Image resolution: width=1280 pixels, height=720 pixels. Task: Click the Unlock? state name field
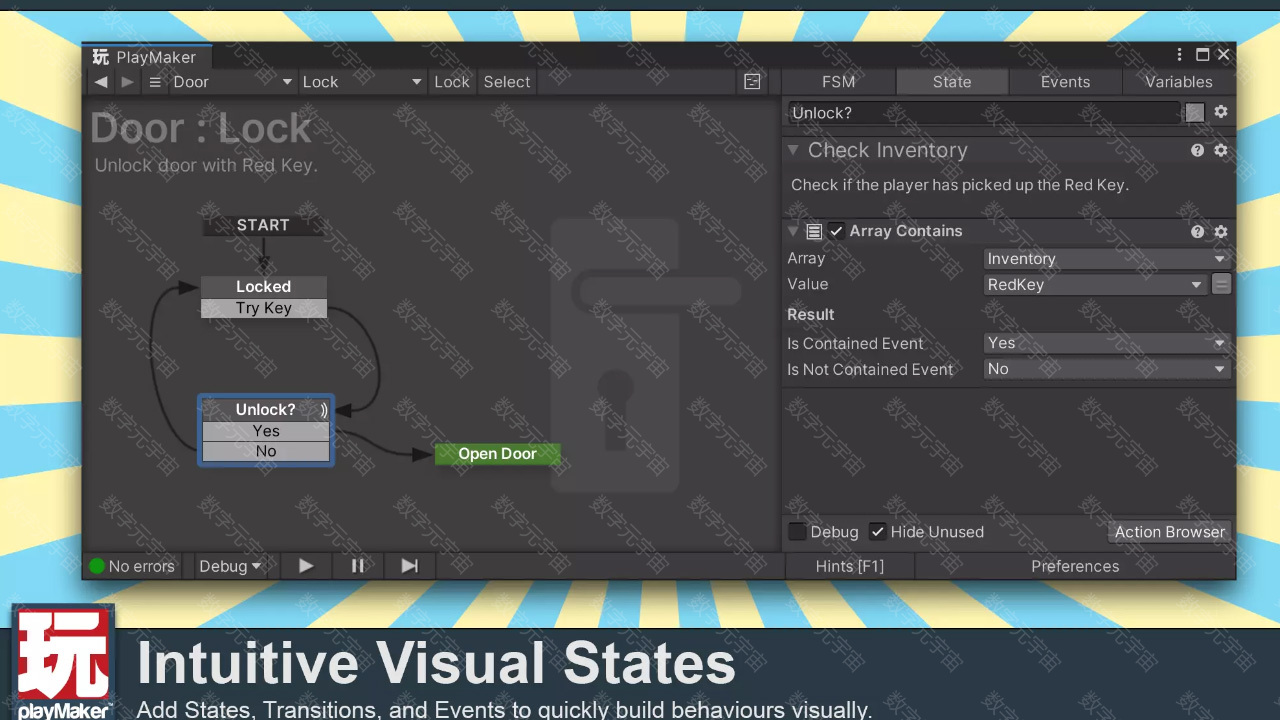pos(984,113)
